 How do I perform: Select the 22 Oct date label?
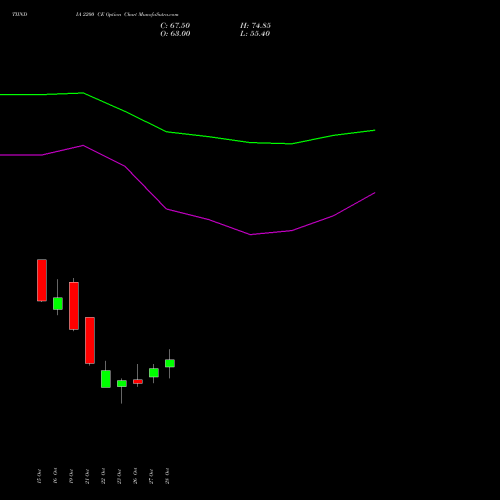103,476
